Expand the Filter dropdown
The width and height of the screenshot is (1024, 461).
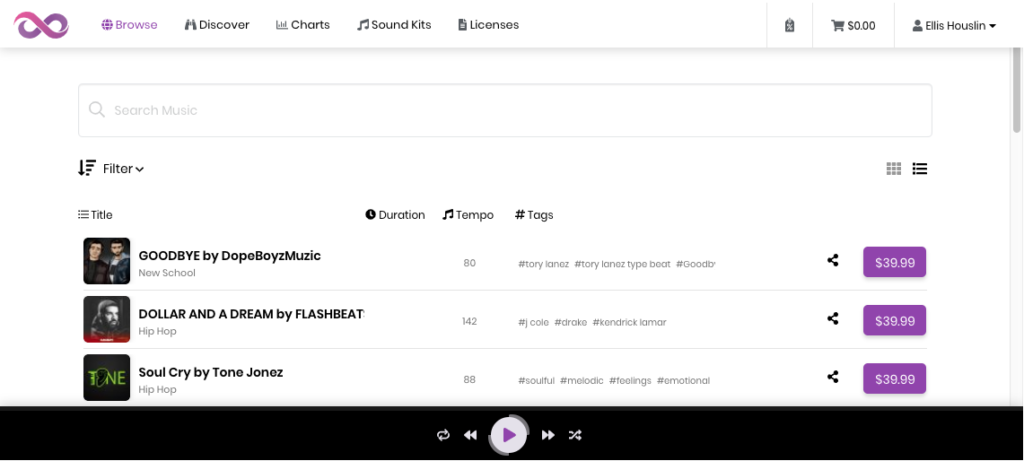[123, 169]
